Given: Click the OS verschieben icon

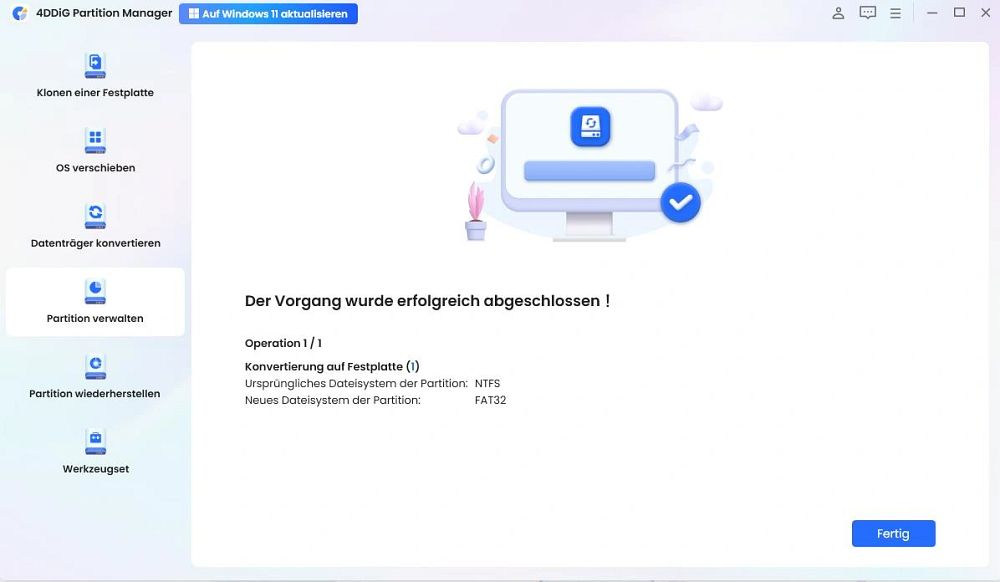Looking at the screenshot, I should coord(95,141).
